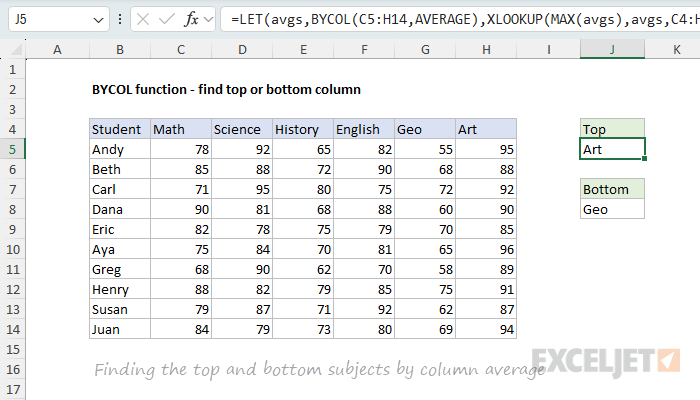Click the 'Geo' header cell in the table
The width and height of the screenshot is (700, 400).
click(425, 129)
